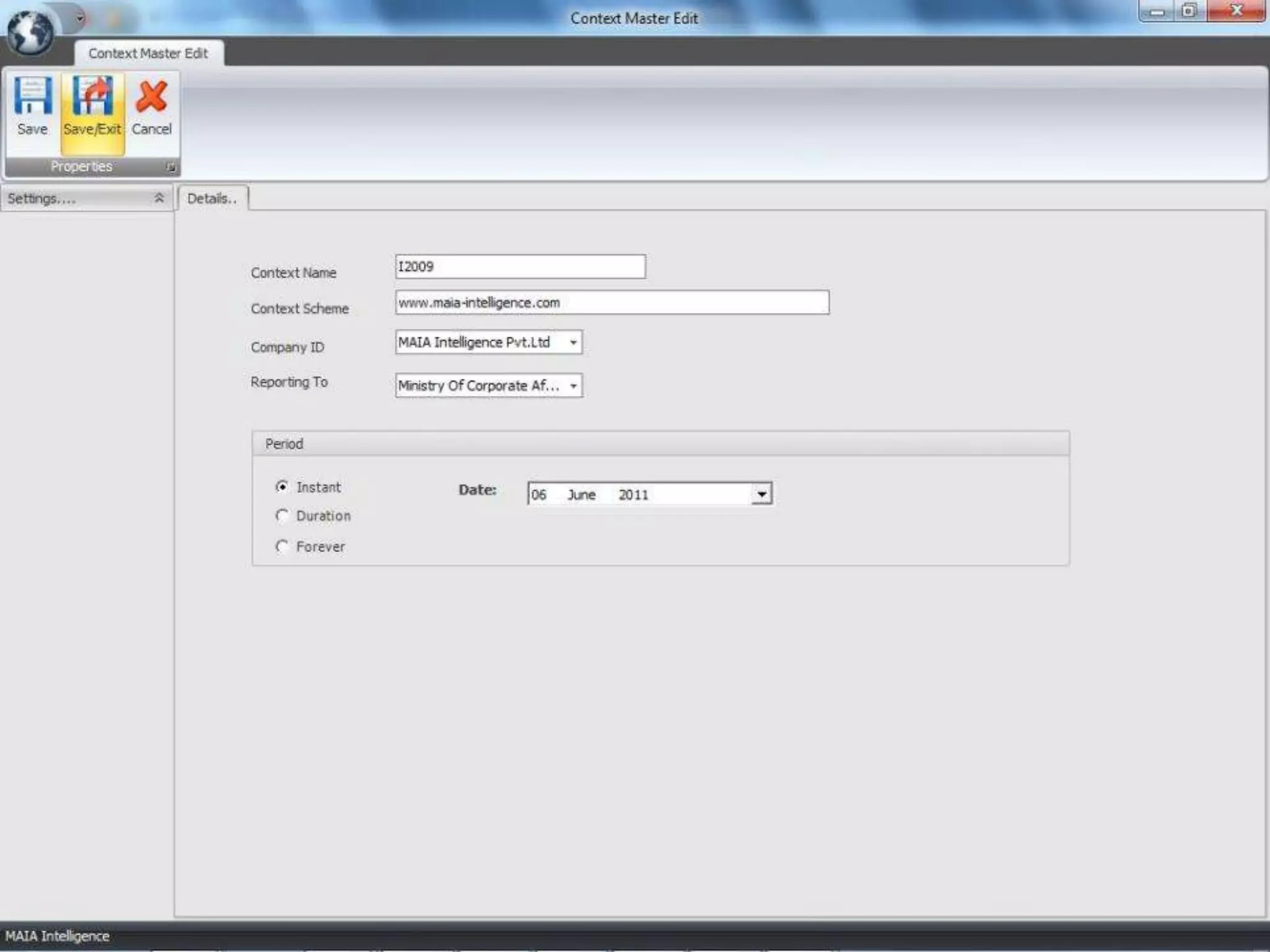This screenshot has height=952, width=1270.
Task: Select the Duration period radio button
Action: pyautogui.click(x=282, y=516)
